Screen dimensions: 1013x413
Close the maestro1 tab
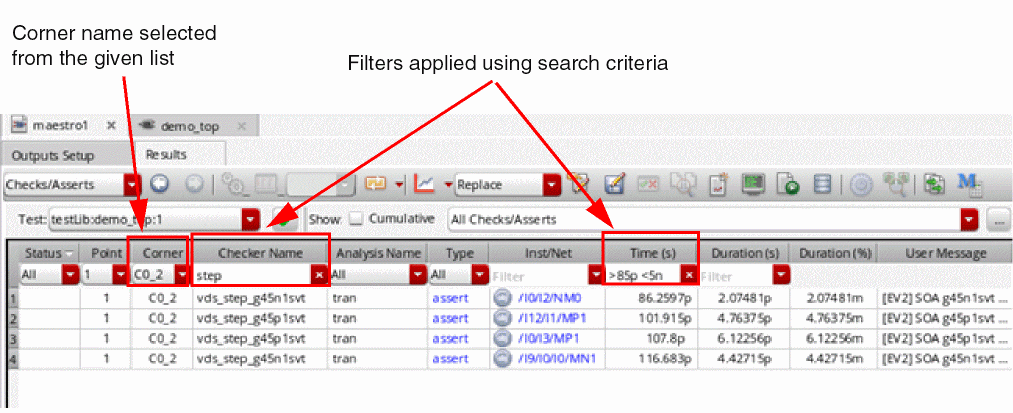pyautogui.click(x=110, y=125)
